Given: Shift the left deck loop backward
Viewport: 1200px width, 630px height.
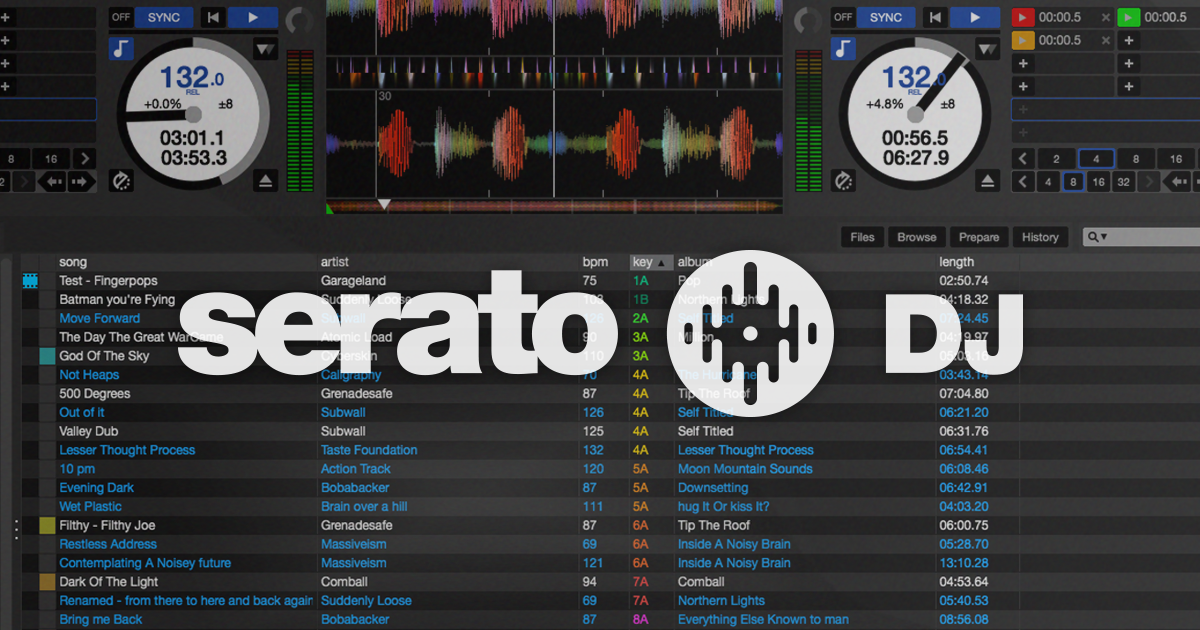Looking at the screenshot, I should 50,181.
